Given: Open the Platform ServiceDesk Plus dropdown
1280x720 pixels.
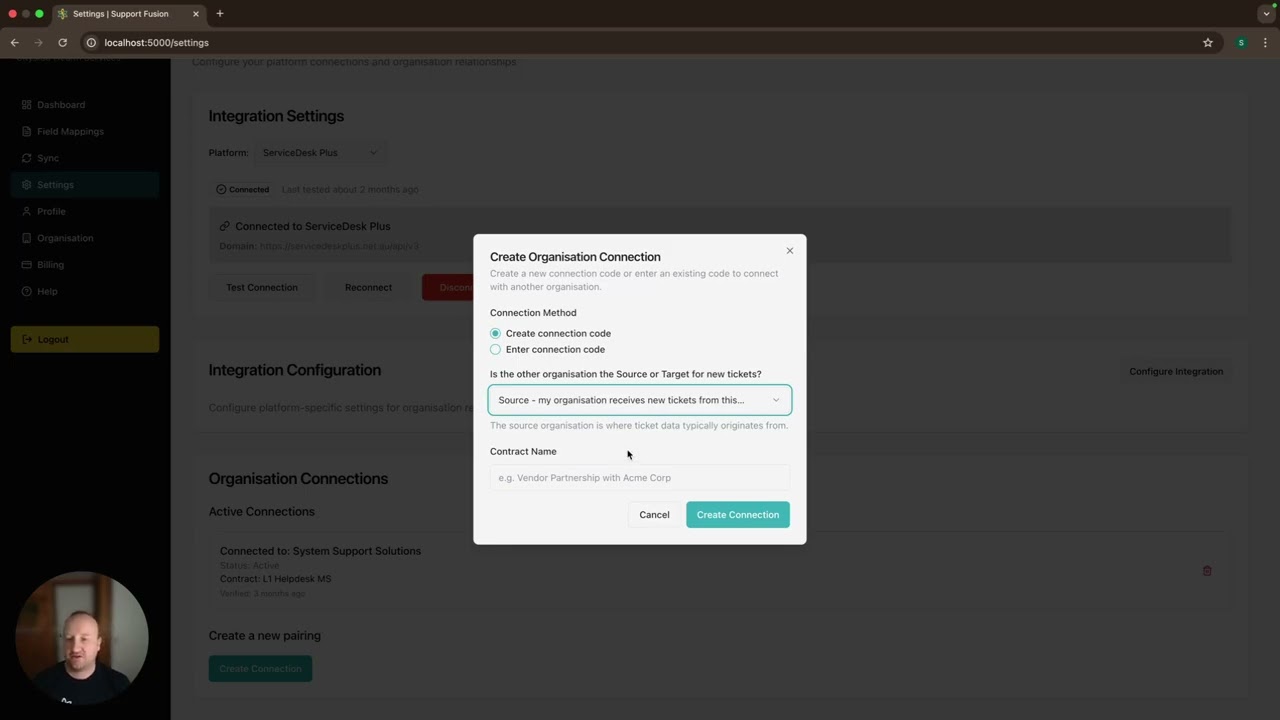Looking at the screenshot, I should coord(319,153).
